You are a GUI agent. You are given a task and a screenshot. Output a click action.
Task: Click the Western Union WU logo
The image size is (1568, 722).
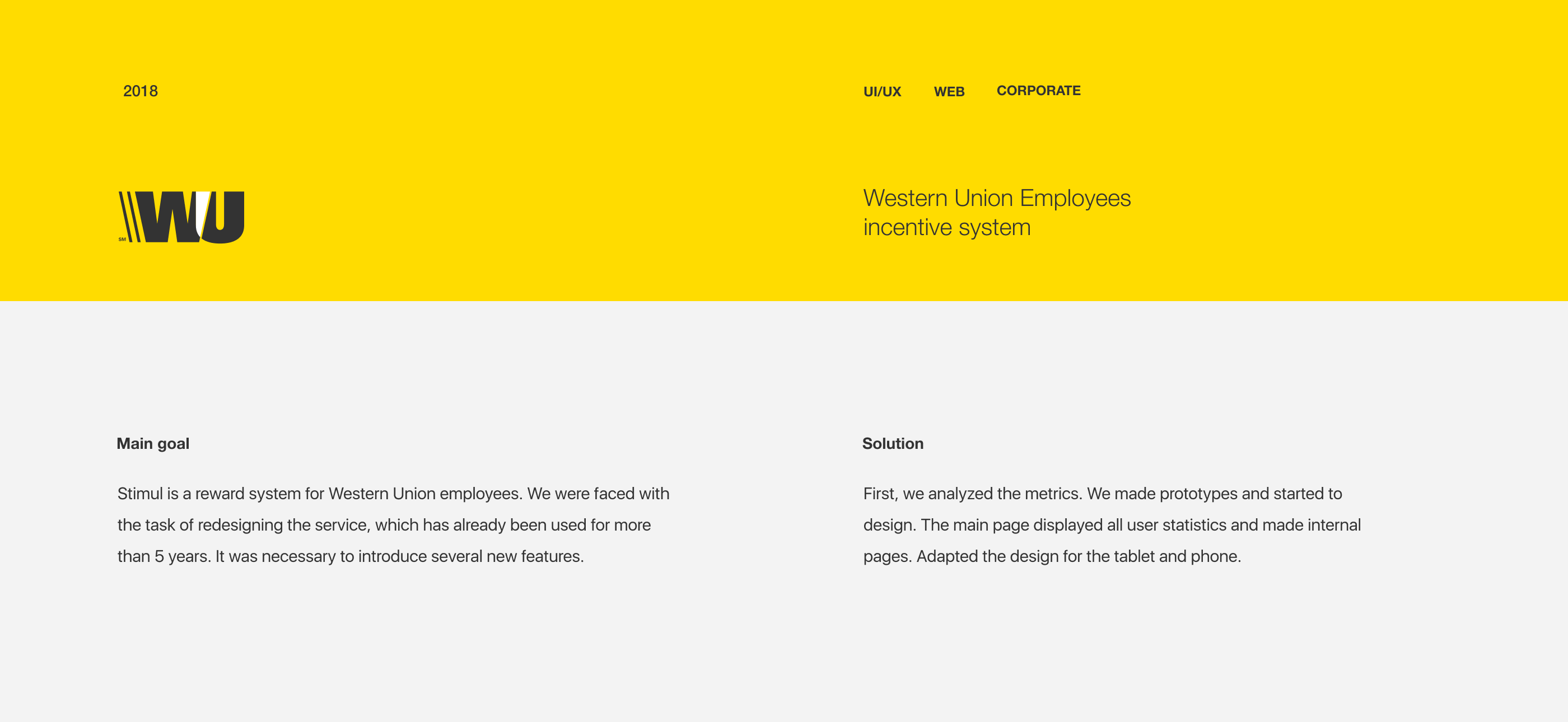181,217
